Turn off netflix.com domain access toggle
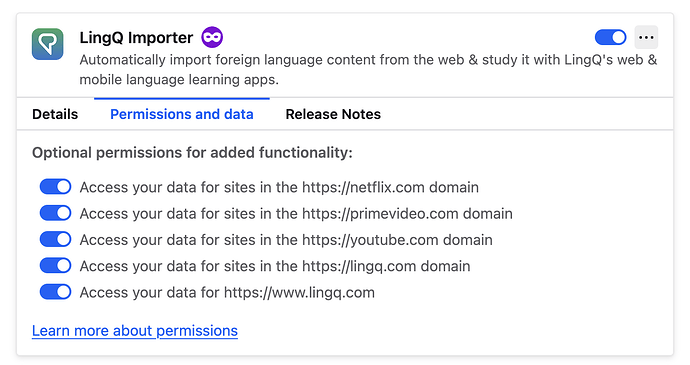 (55, 187)
